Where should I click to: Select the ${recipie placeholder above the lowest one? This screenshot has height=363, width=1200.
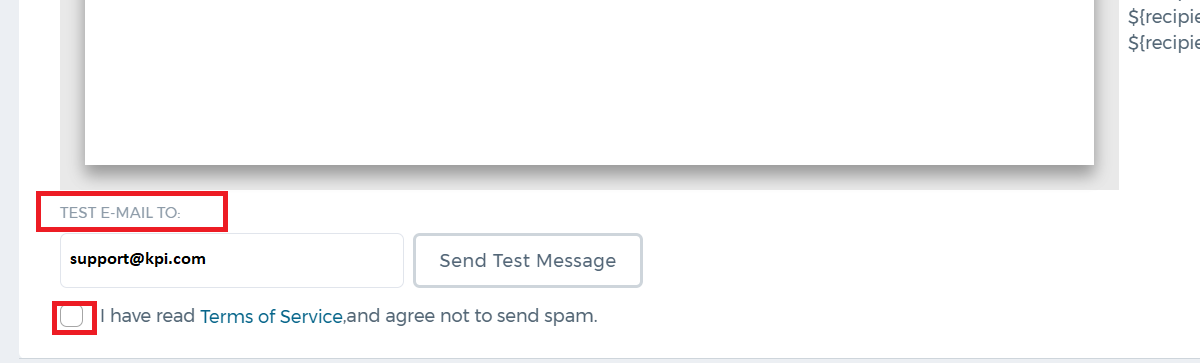tap(1164, 17)
